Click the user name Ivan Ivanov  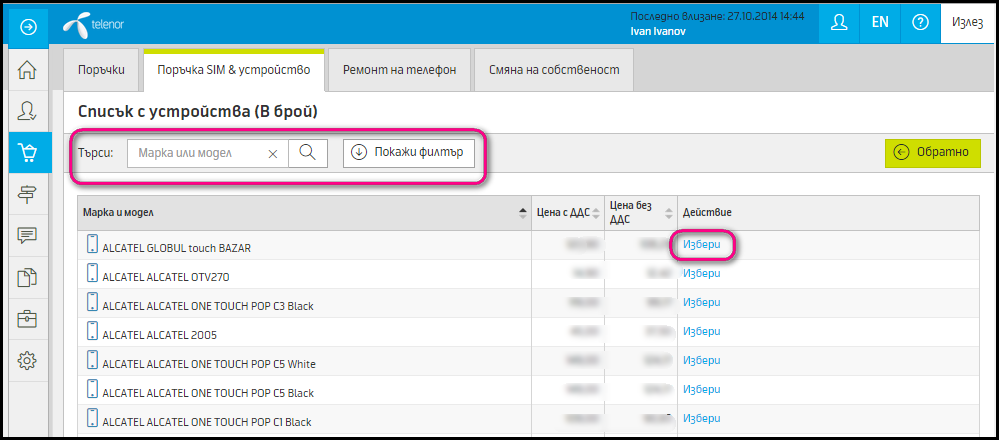[658, 31]
